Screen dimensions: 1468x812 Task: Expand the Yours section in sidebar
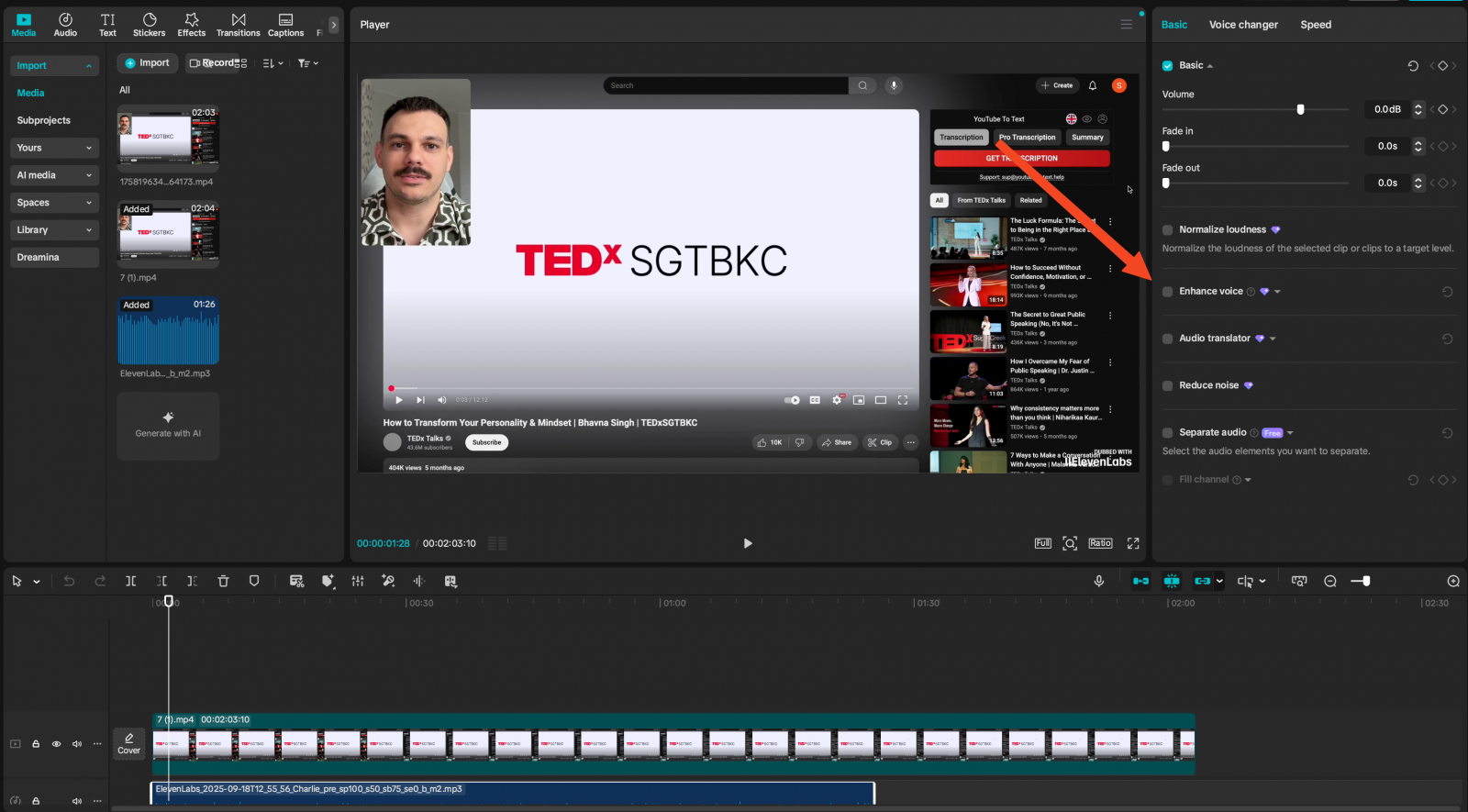(x=55, y=148)
